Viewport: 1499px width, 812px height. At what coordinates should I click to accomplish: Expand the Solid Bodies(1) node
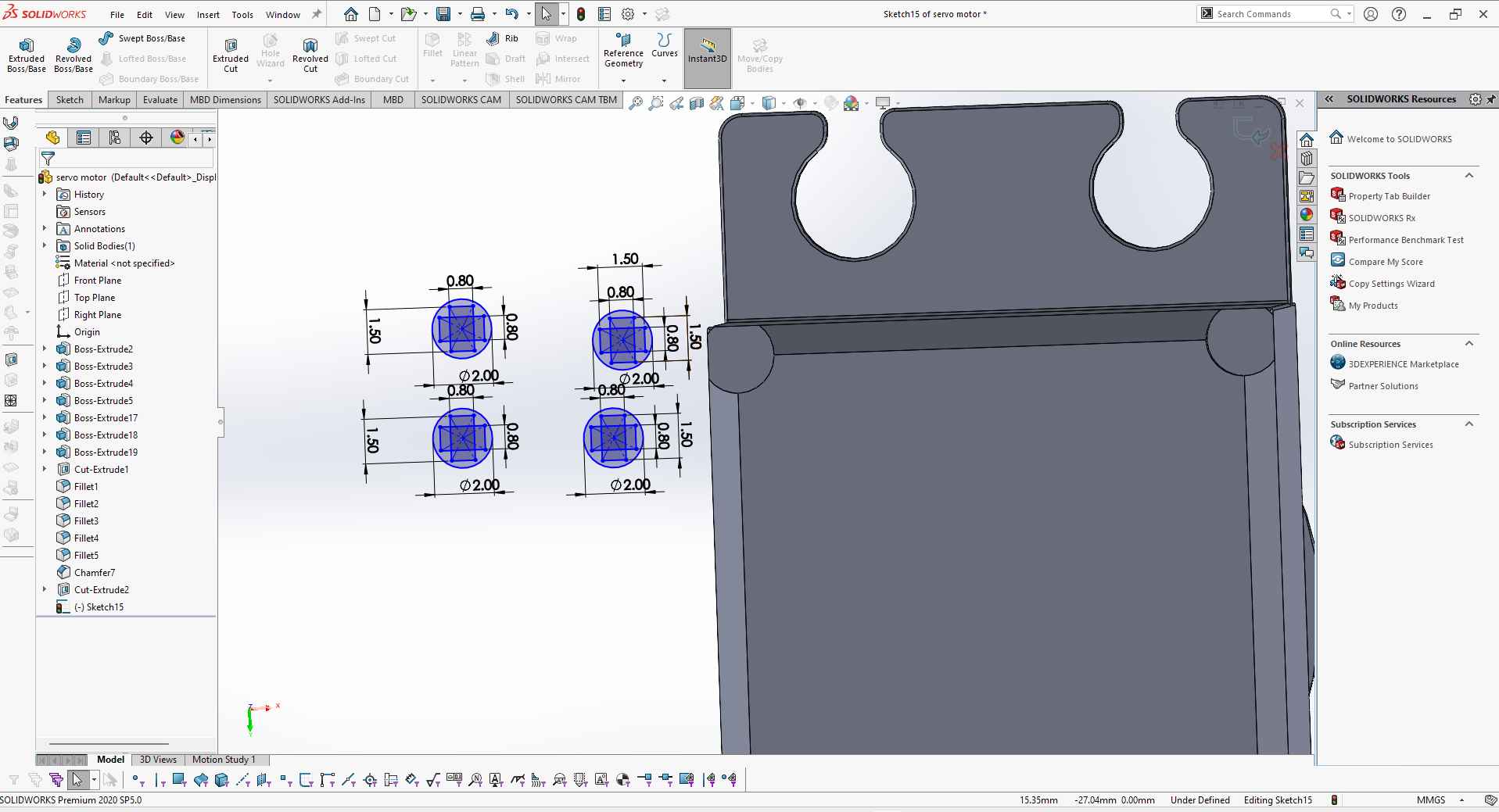click(45, 245)
